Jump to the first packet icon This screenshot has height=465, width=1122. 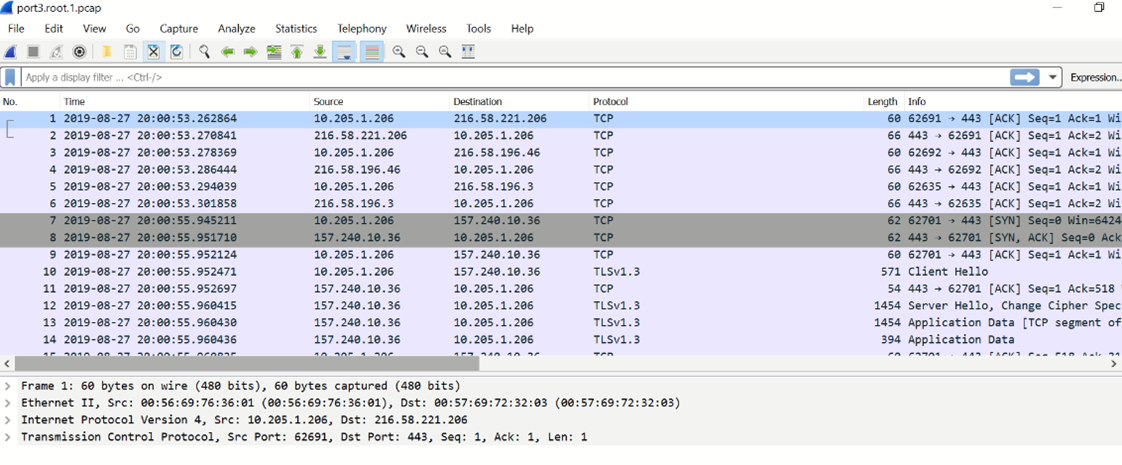tap(297, 52)
